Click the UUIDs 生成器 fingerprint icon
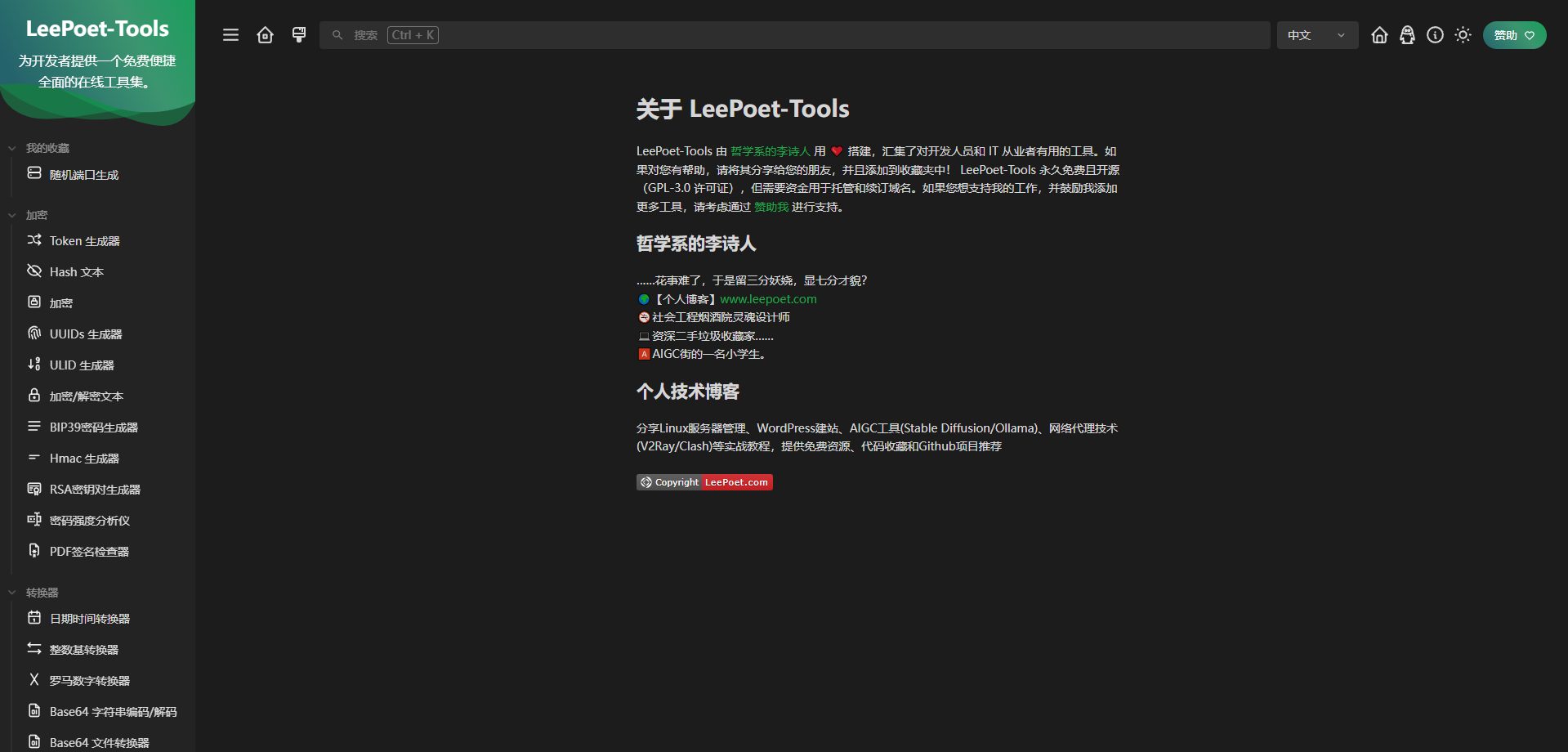 34,333
